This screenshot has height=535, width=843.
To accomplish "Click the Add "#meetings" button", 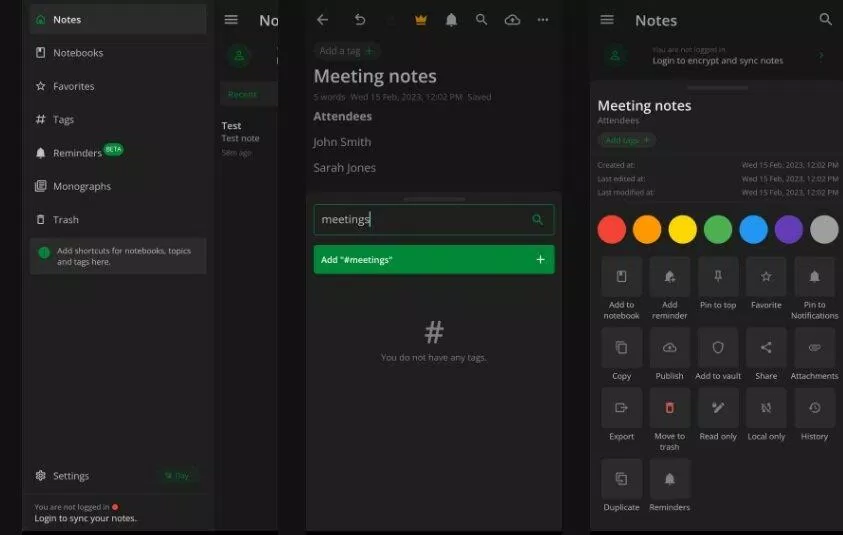I will (433, 260).
